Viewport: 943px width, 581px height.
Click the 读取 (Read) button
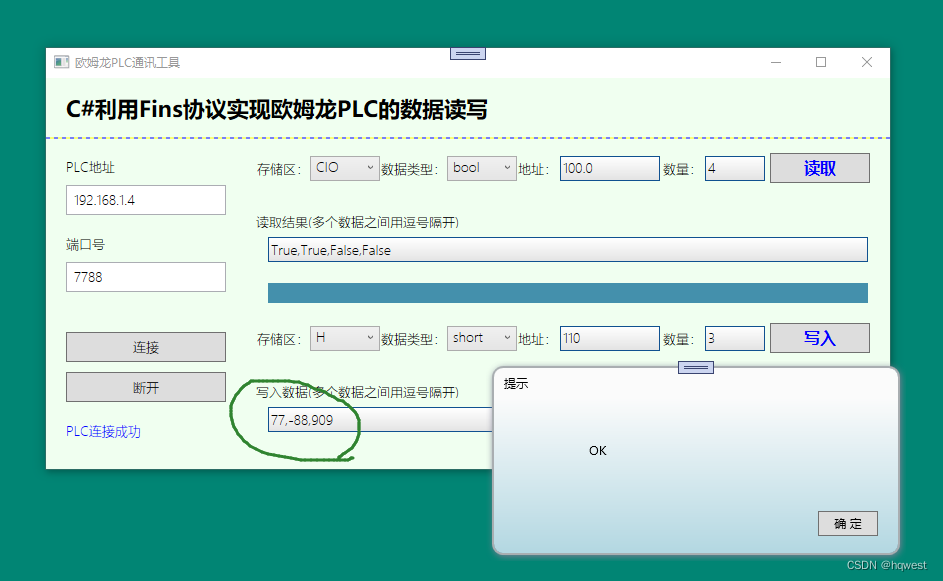pyautogui.click(x=820, y=168)
